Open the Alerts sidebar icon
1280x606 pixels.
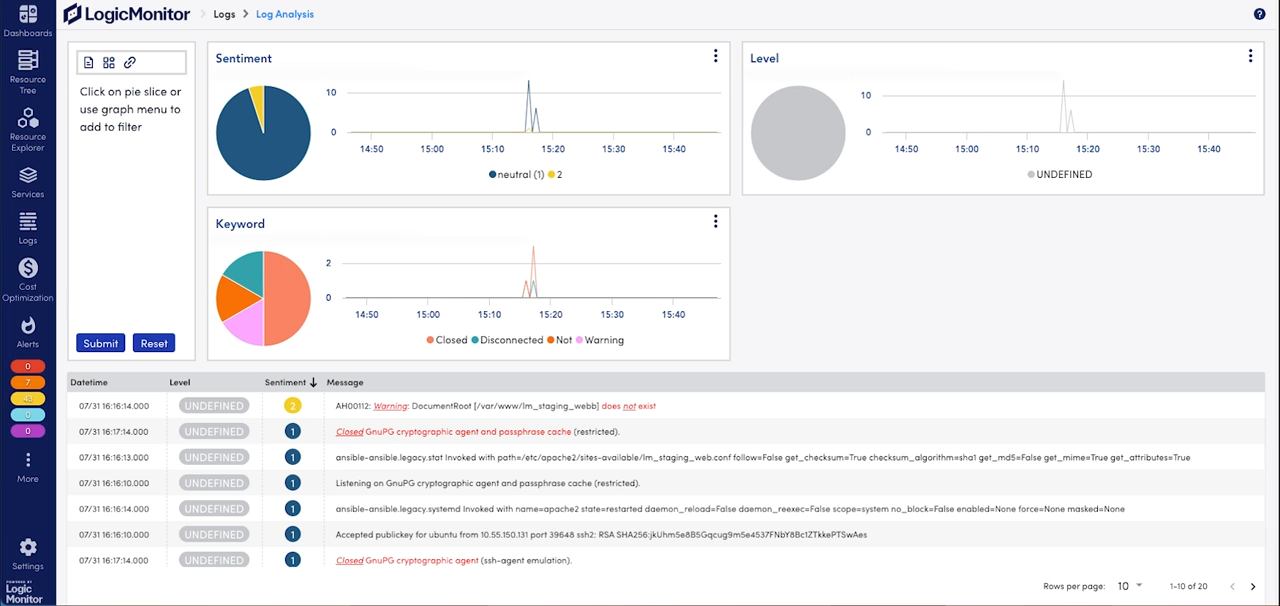pyautogui.click(x=27, y=327)
